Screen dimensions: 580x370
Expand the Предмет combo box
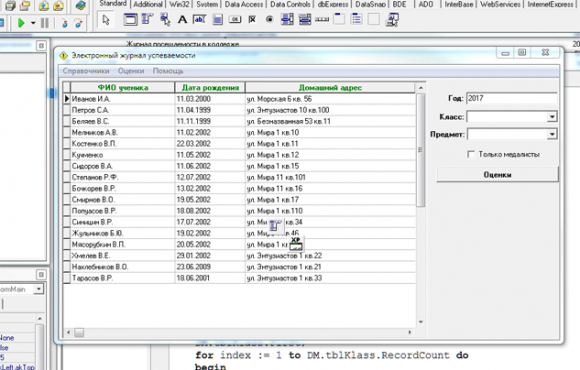tap(552, 134)
